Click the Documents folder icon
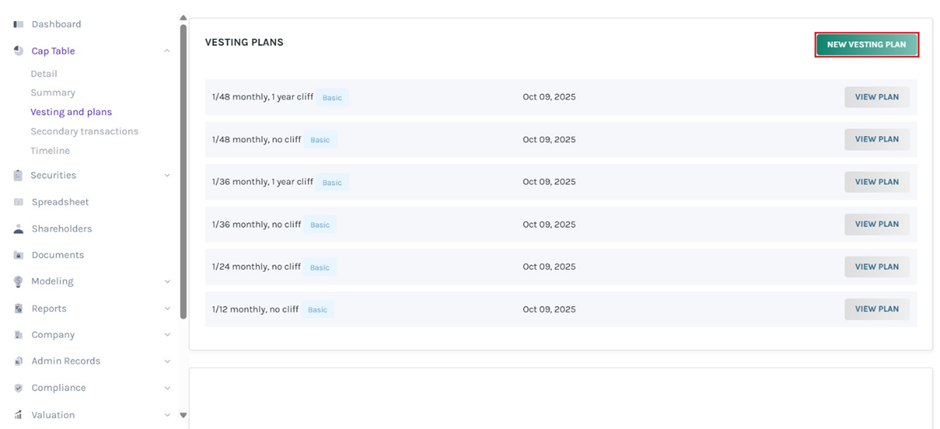940x429 pixels. (x=18, y=255)
